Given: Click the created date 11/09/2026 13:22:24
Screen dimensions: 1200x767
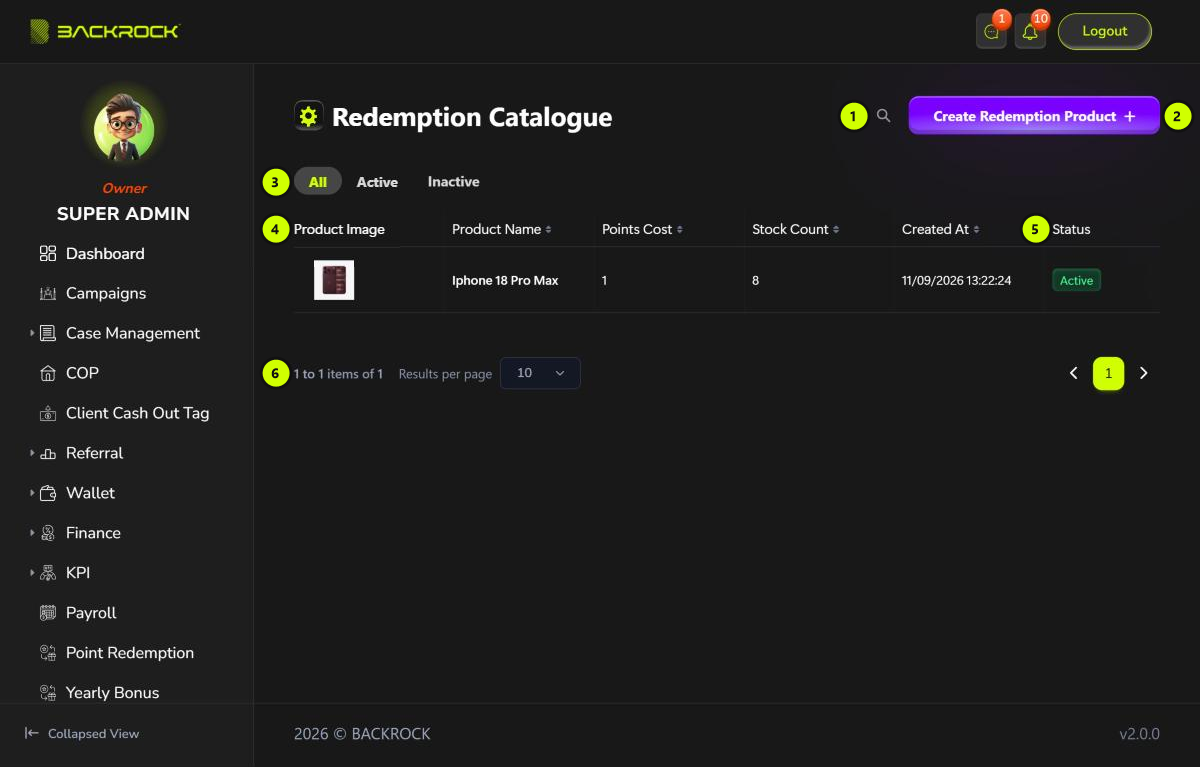Looking at the screenshot, I should click(x=956, y=281).
